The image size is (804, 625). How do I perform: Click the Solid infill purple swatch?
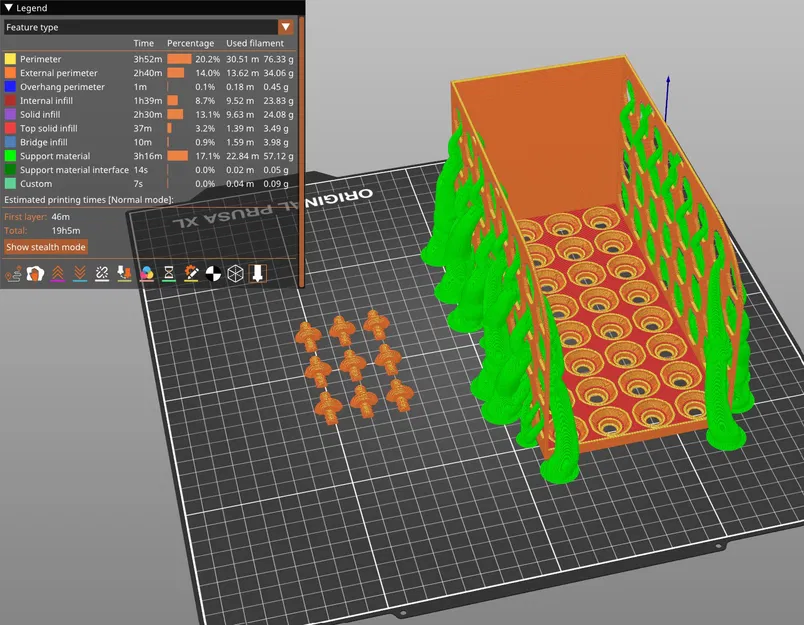(10, 114)
